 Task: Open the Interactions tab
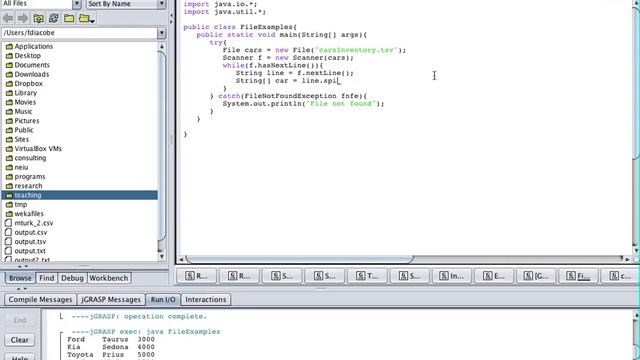(206, 300)
